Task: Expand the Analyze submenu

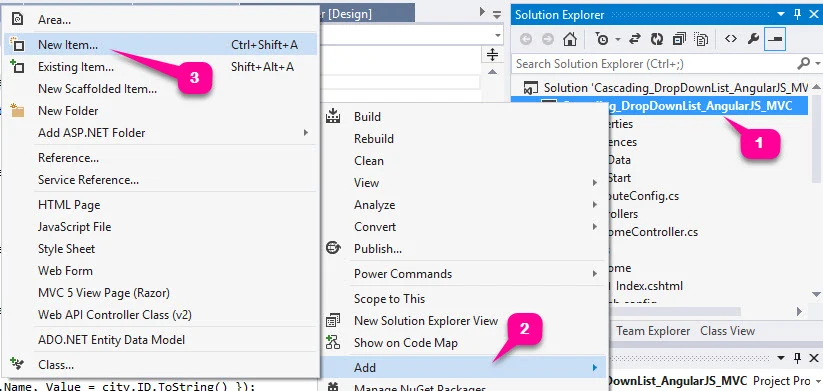Action: coord(465,205)
